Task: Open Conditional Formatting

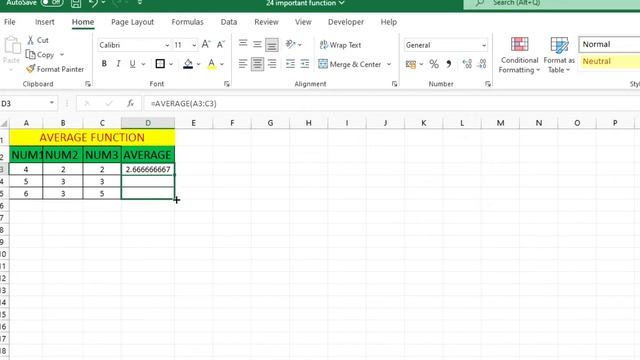Action: (519, 55)
